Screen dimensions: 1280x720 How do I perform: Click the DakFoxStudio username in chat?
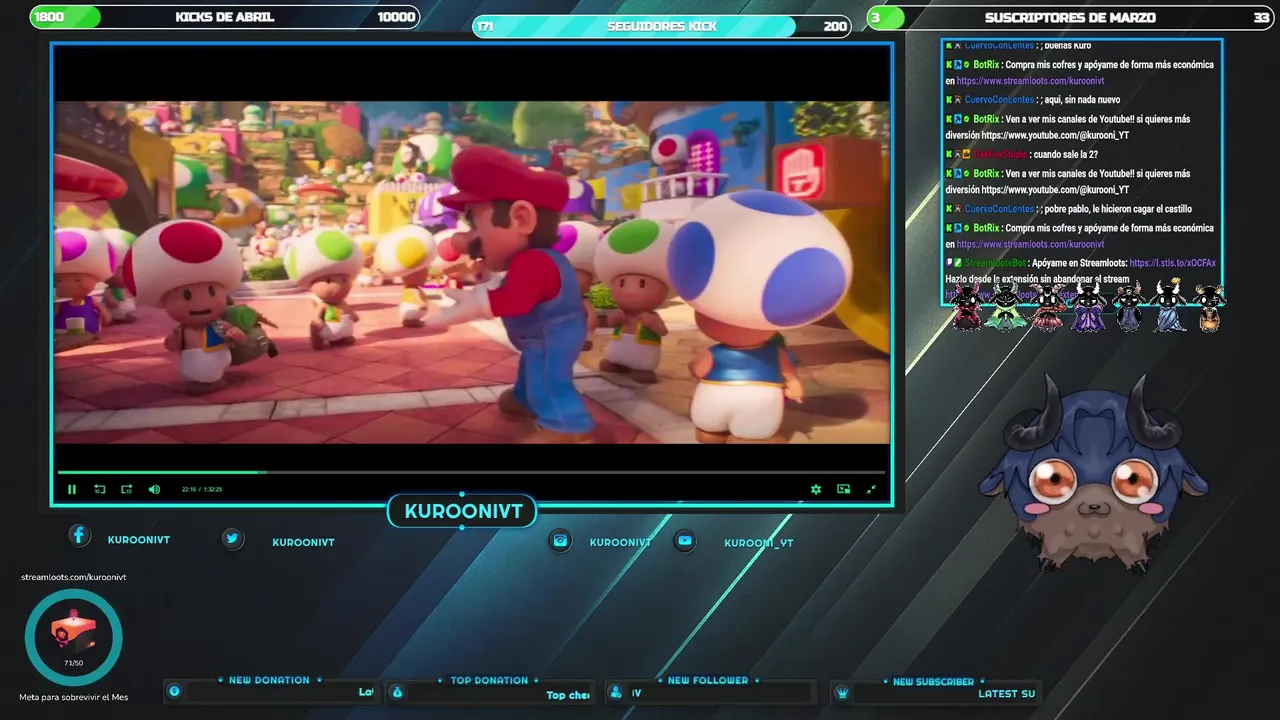(1000, 154)
